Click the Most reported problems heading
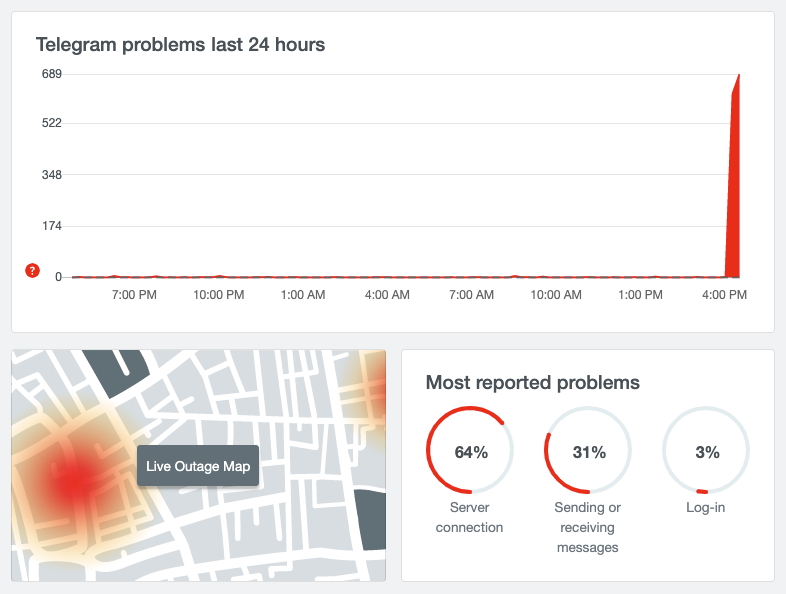 (532, 382)
